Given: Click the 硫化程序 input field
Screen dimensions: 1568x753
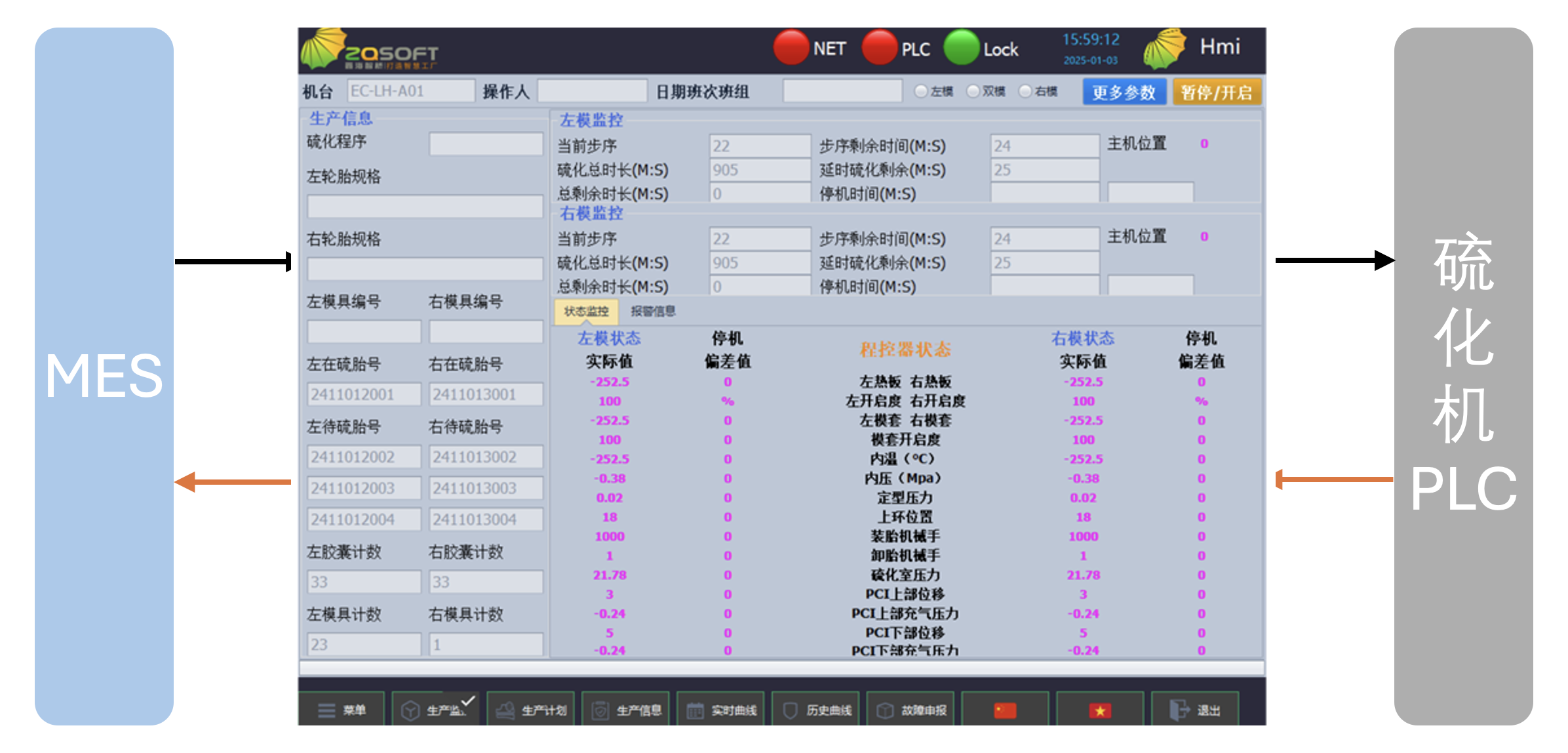Looking at the screenshot, I should [486, 144].
